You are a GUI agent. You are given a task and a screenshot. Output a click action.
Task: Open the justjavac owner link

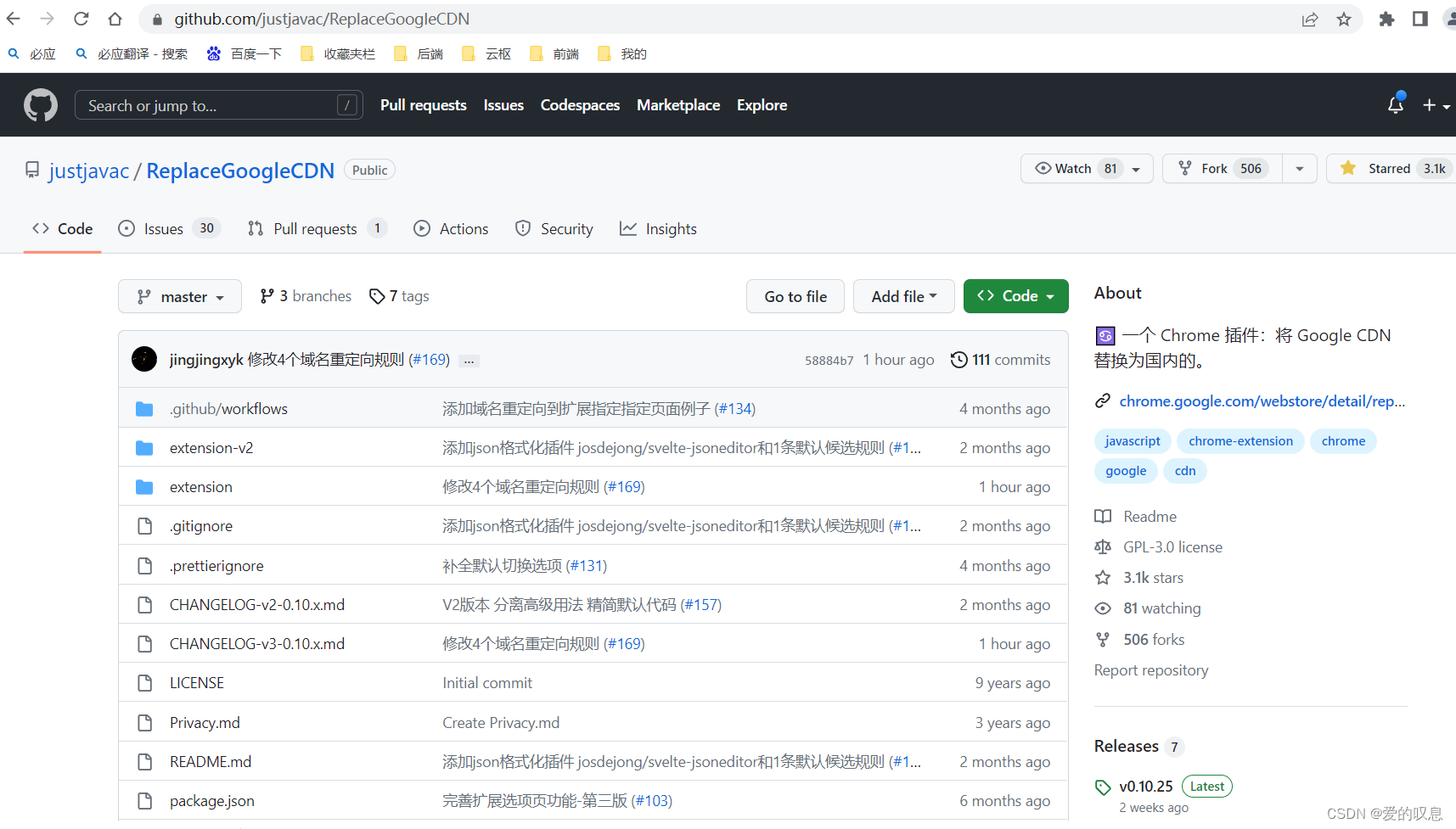click(x=89, y=171)
